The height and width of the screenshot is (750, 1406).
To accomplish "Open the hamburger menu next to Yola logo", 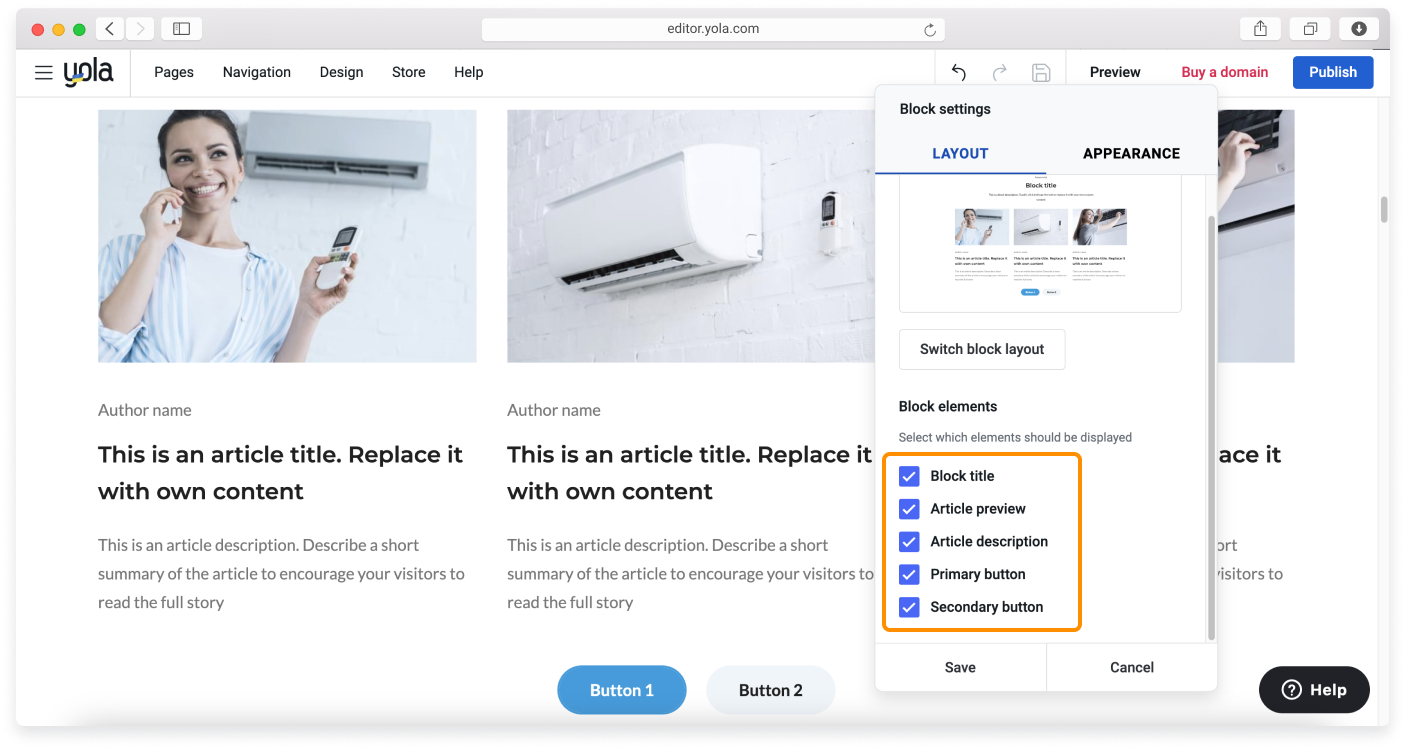I will 43,73.
